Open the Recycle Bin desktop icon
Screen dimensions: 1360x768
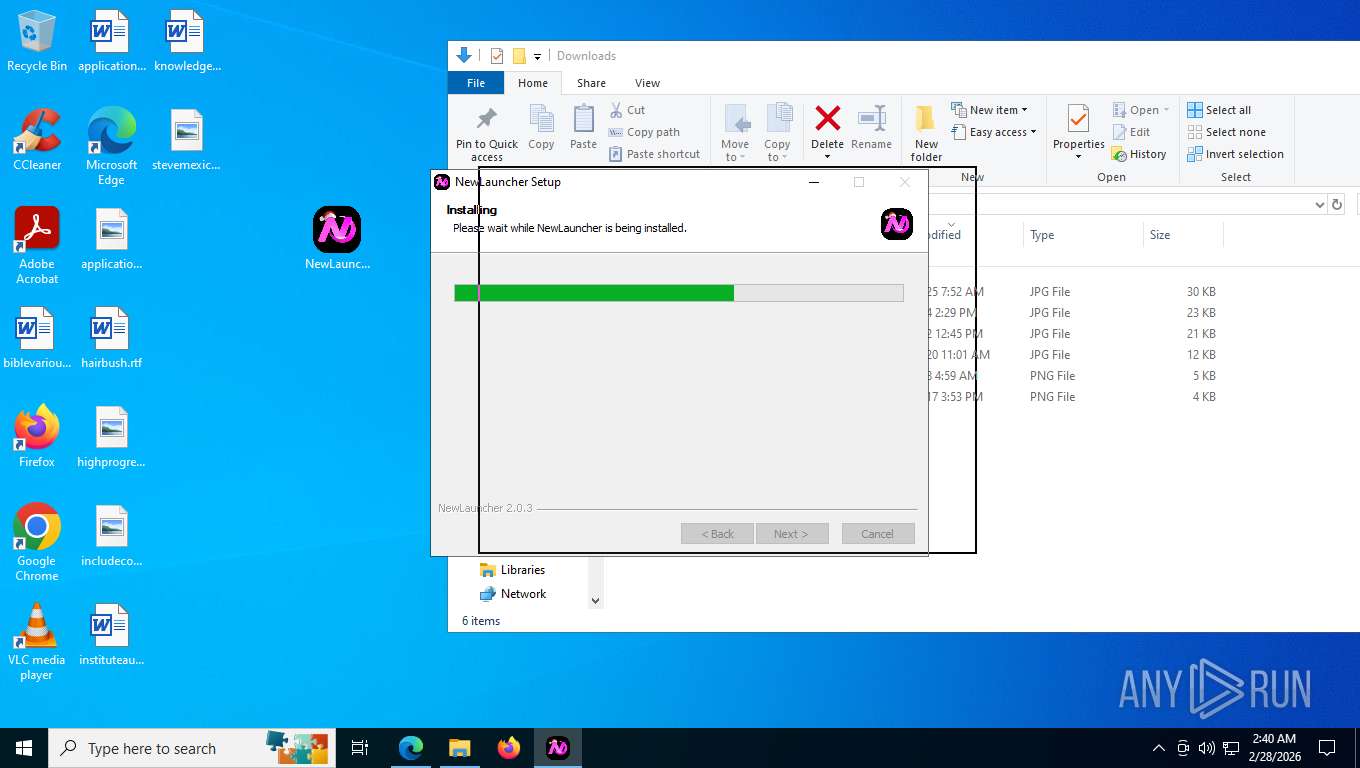[x=37, y=42]
